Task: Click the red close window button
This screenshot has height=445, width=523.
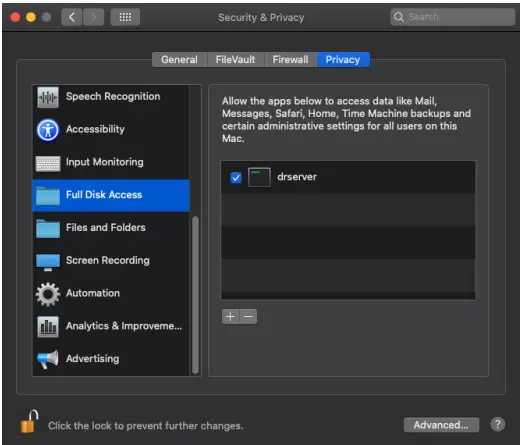Action: (15, 17)
